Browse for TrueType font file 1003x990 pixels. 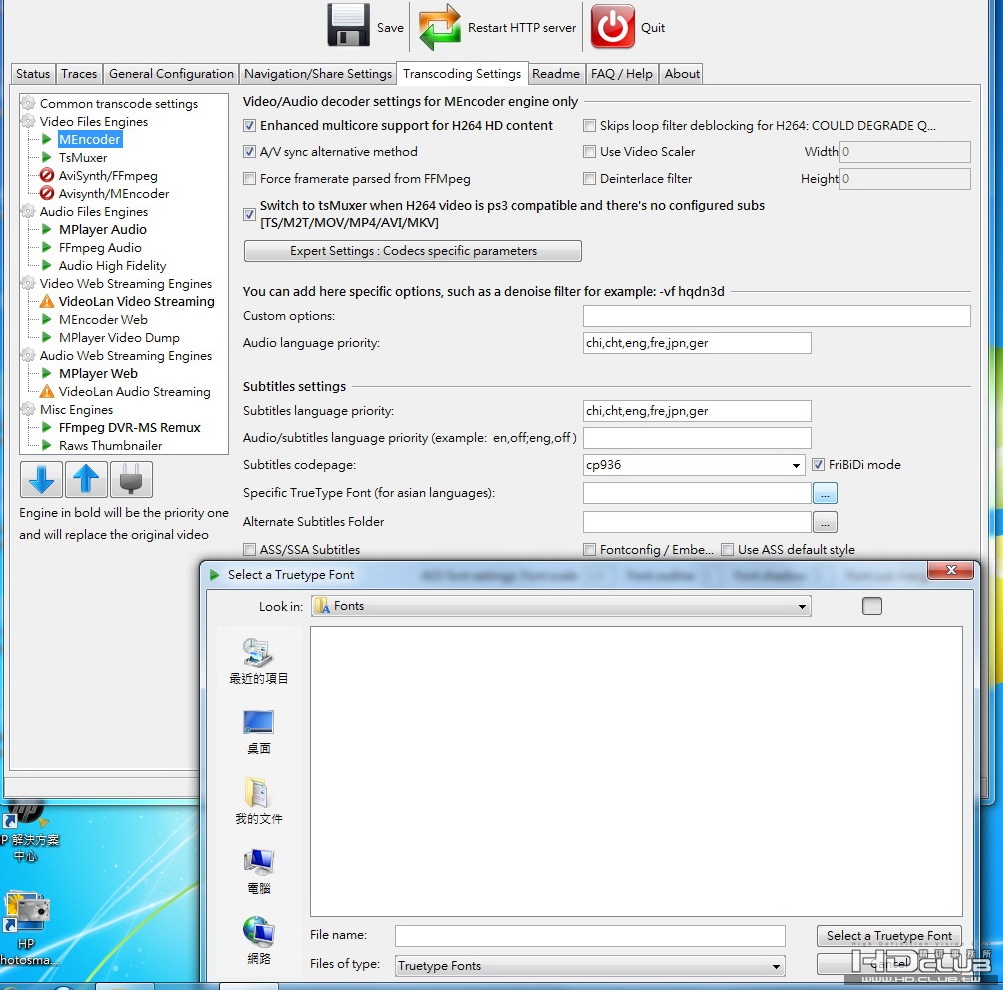pyautogui.click(x=825, y=493)
